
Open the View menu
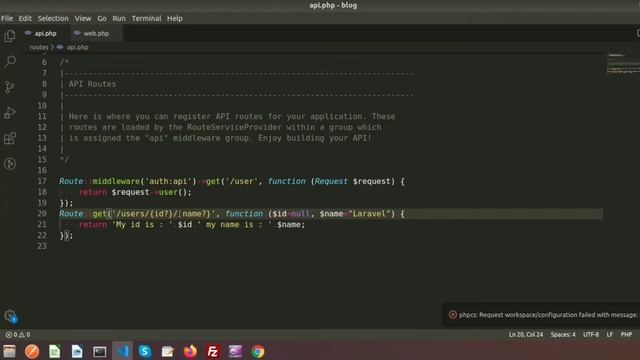[83, 18]
